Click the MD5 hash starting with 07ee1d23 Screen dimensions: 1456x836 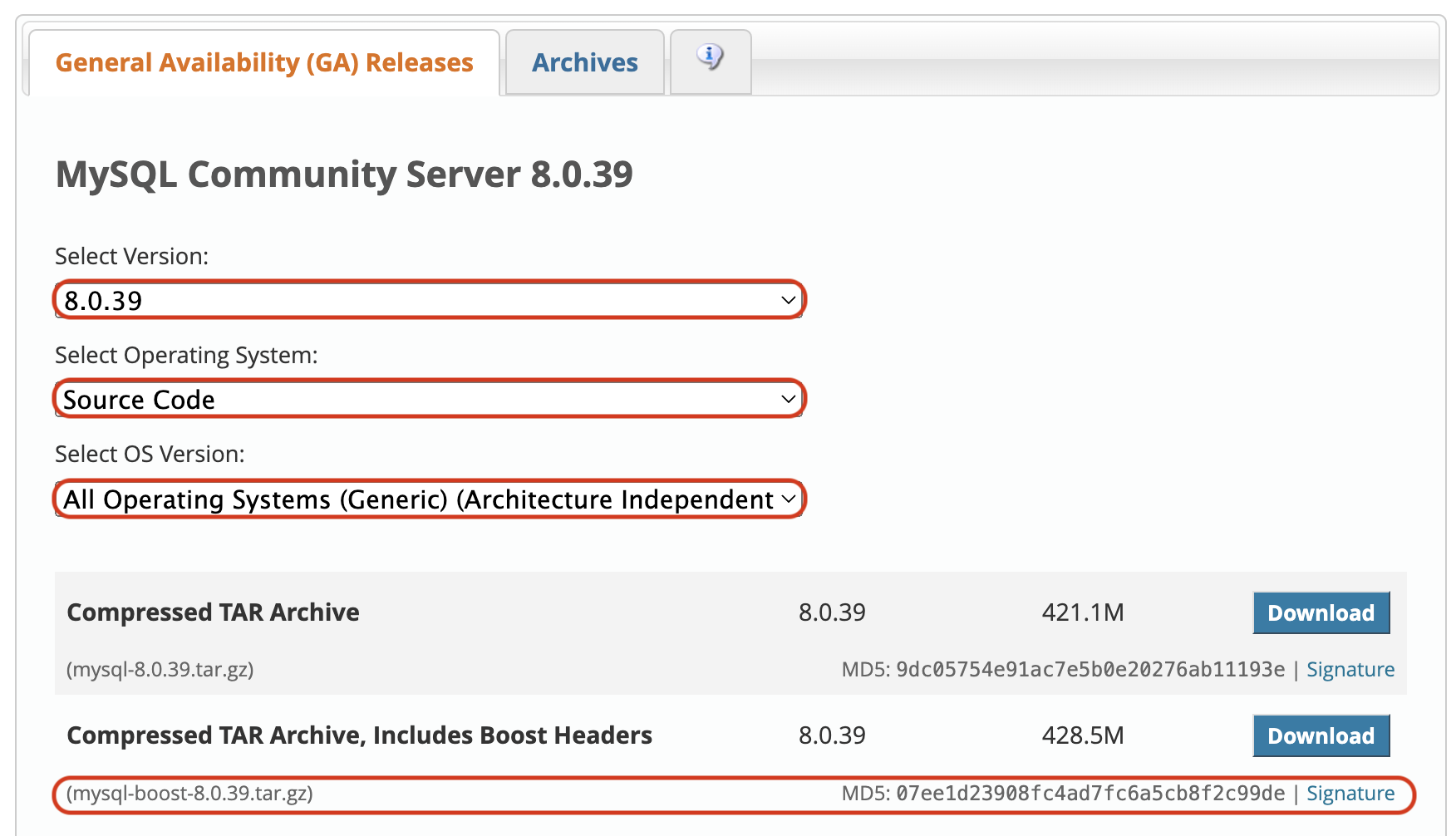coord(1090,794)
